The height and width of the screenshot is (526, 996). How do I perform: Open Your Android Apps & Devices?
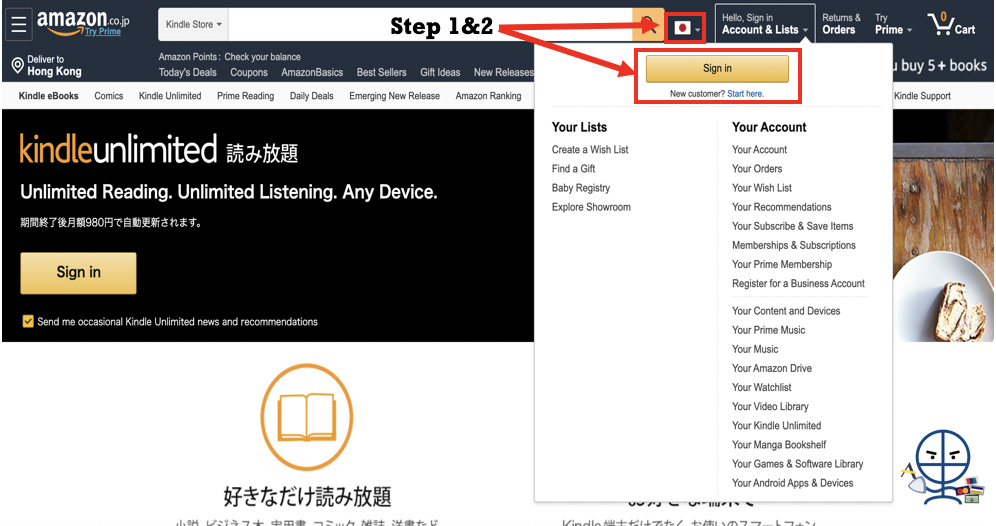coord(792,483)
